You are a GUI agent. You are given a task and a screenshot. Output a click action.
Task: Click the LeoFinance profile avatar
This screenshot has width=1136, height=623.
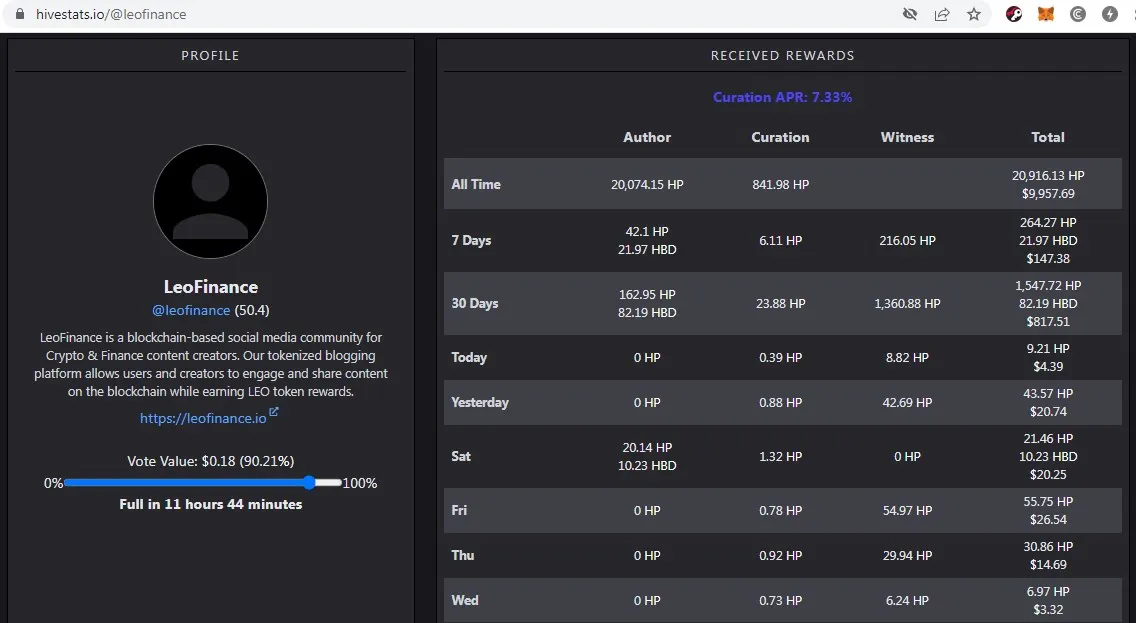pyautogui.click(x=210, y=201)
